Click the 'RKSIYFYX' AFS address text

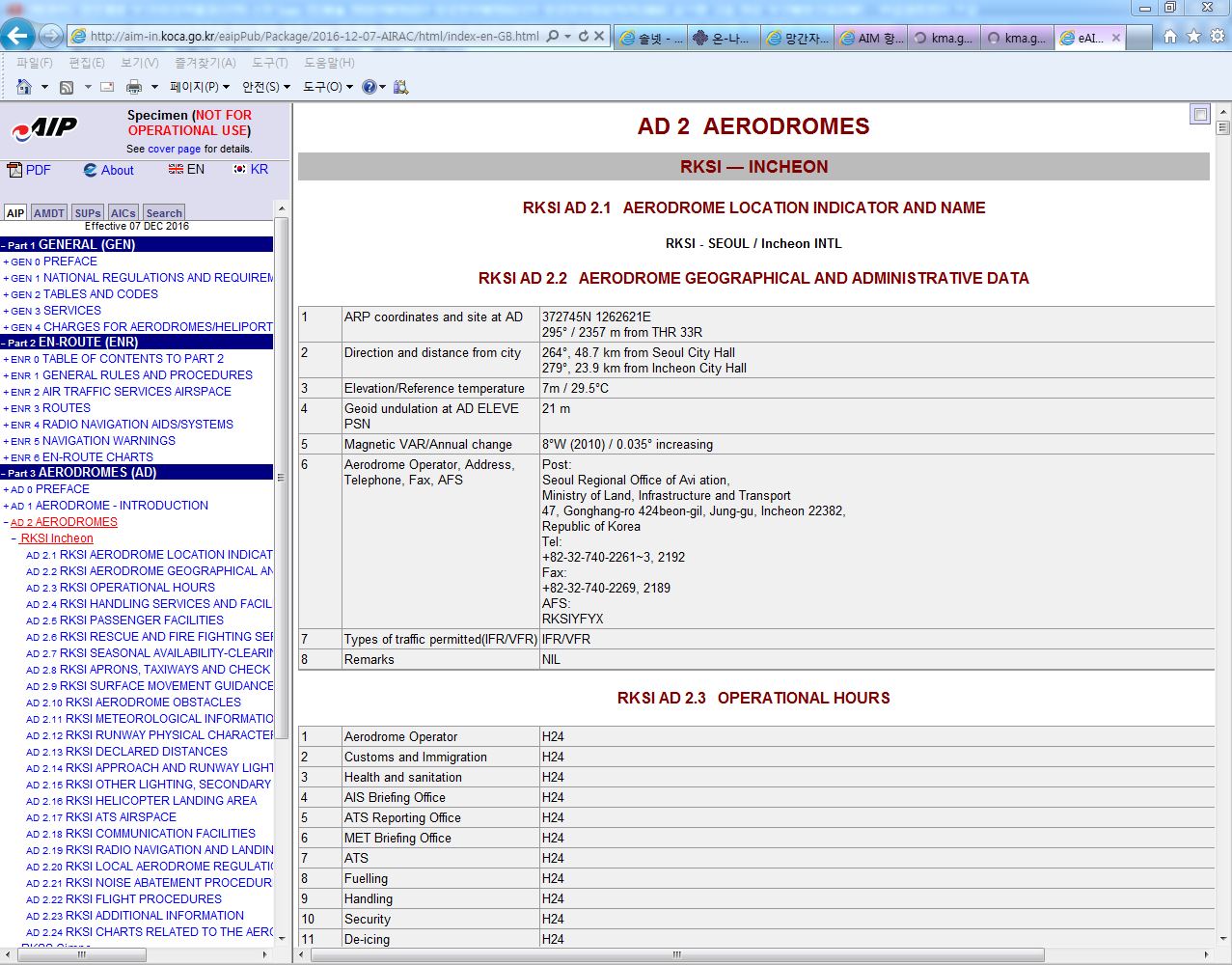[572, 619]
